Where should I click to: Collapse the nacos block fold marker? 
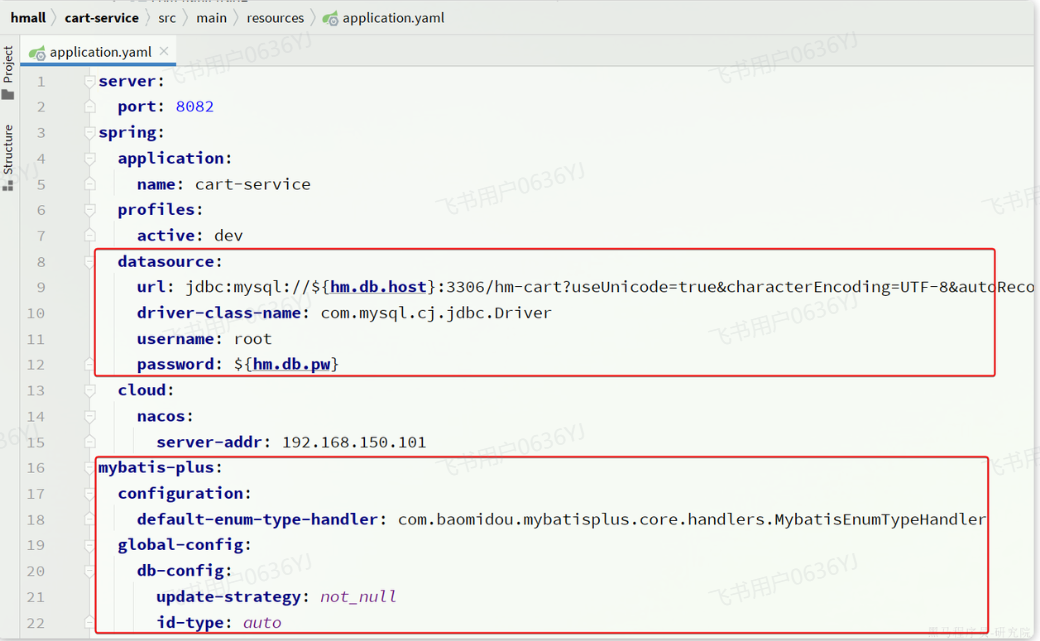pyautogui.click(x=90, y=416)
